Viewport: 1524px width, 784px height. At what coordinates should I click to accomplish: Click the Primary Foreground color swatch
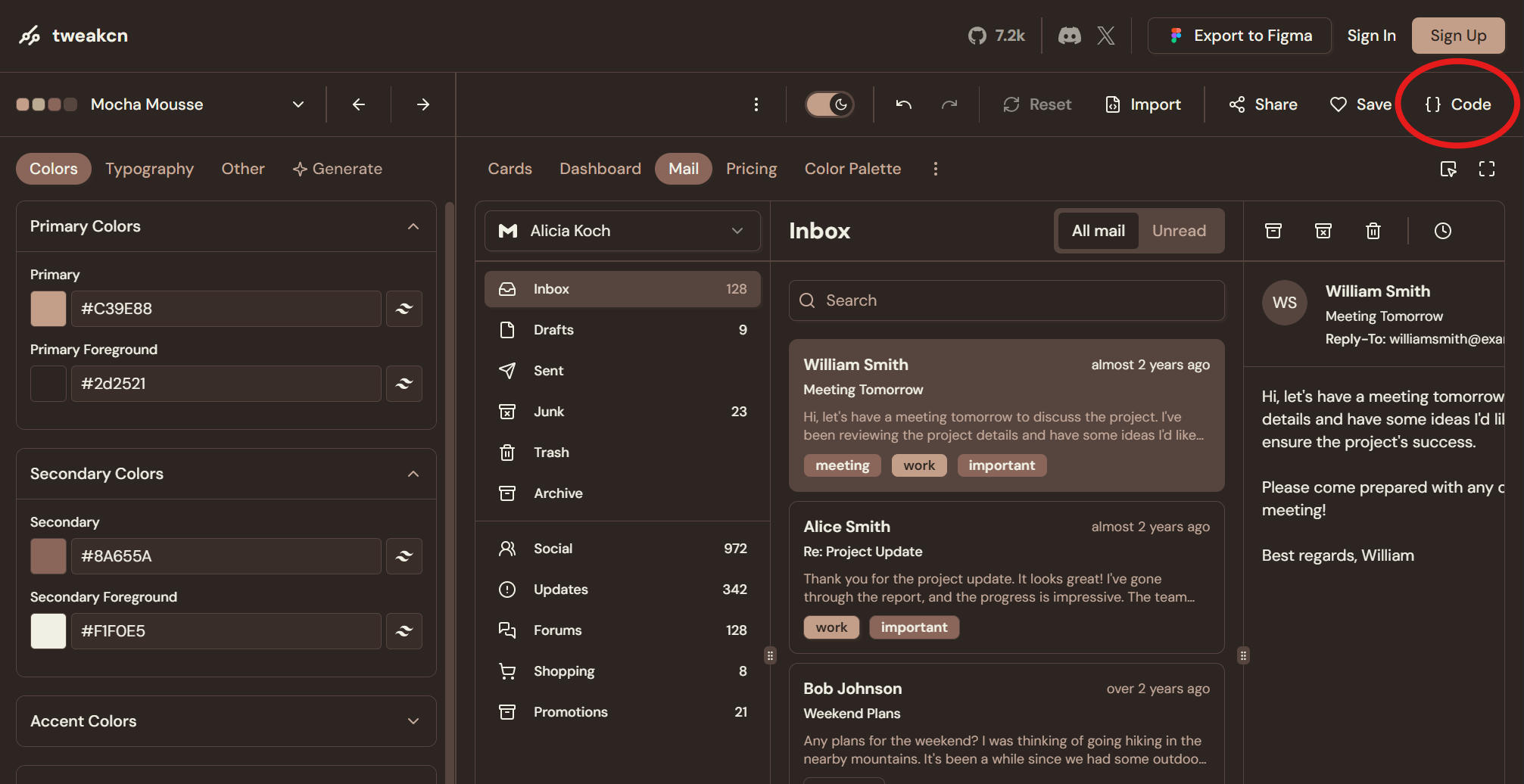coord(48,384)
